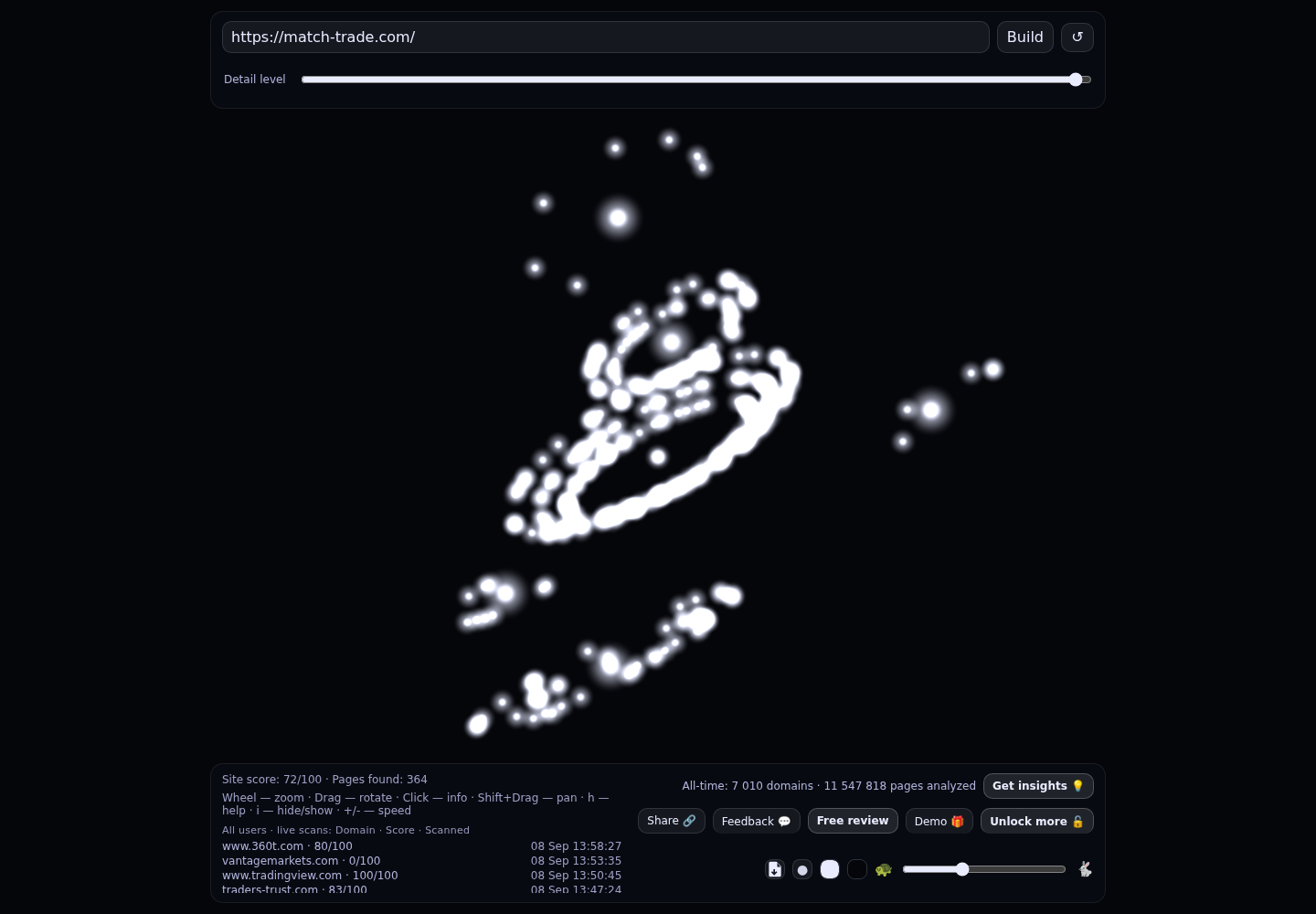1316x914 pixels.
Task: Click the Detail level label
Action: pos(255,80)
